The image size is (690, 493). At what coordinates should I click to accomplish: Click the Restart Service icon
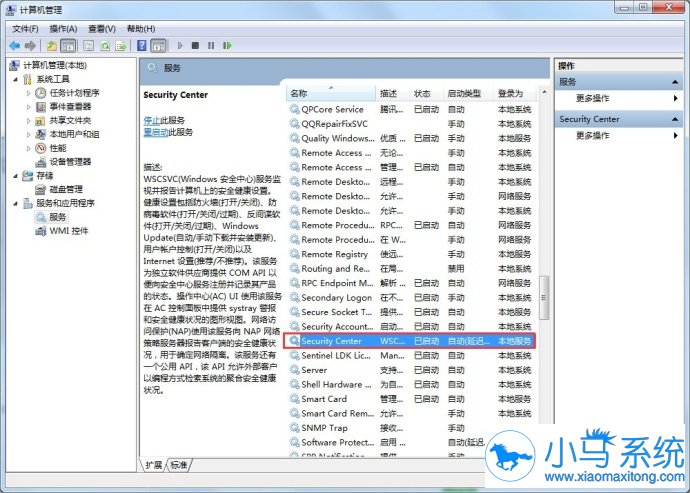[227, 45]
